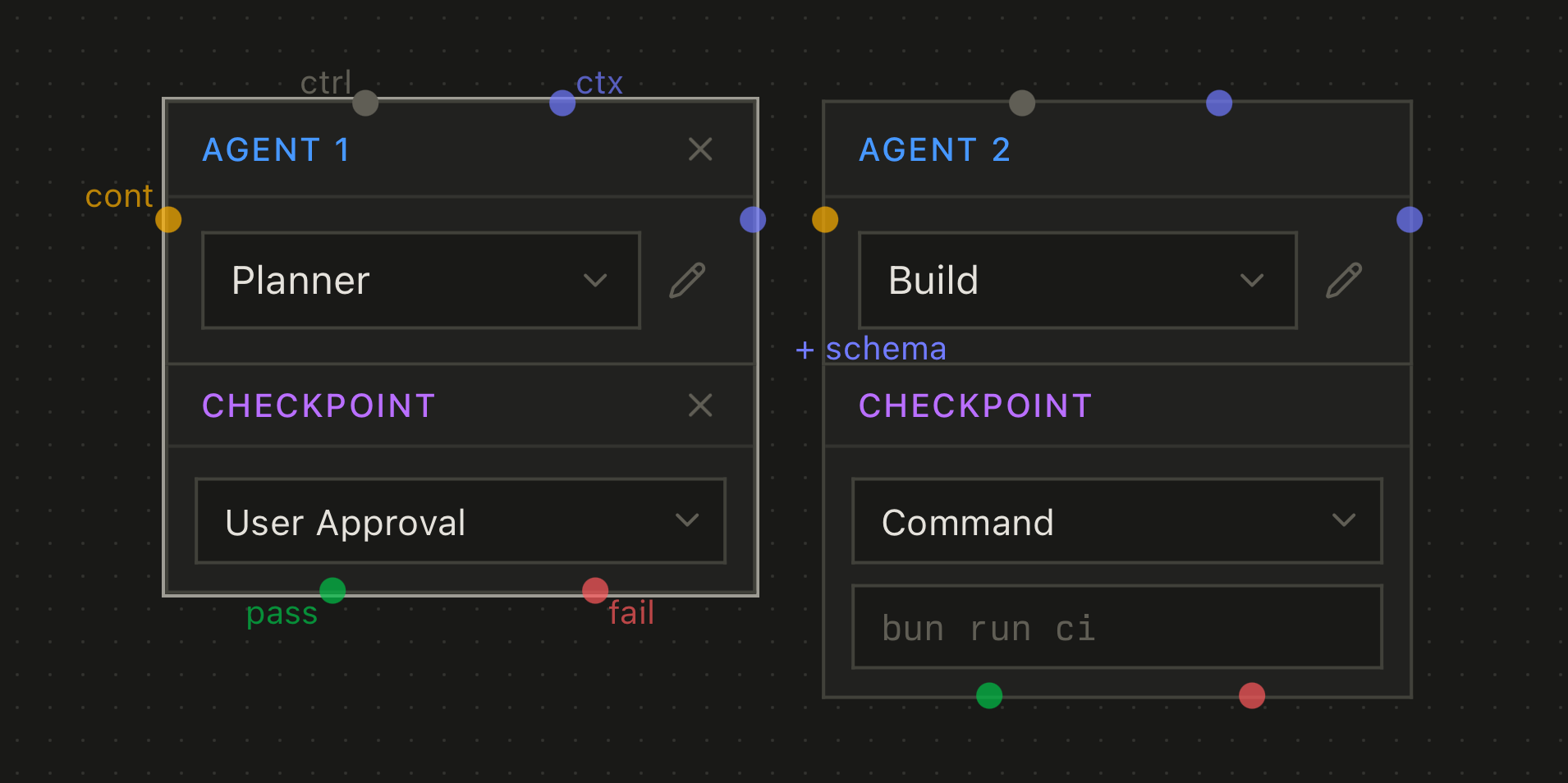1568x783 pixels.
Task: Click the red fail port on Agent 2
Action: click(x=1252, y=695)
